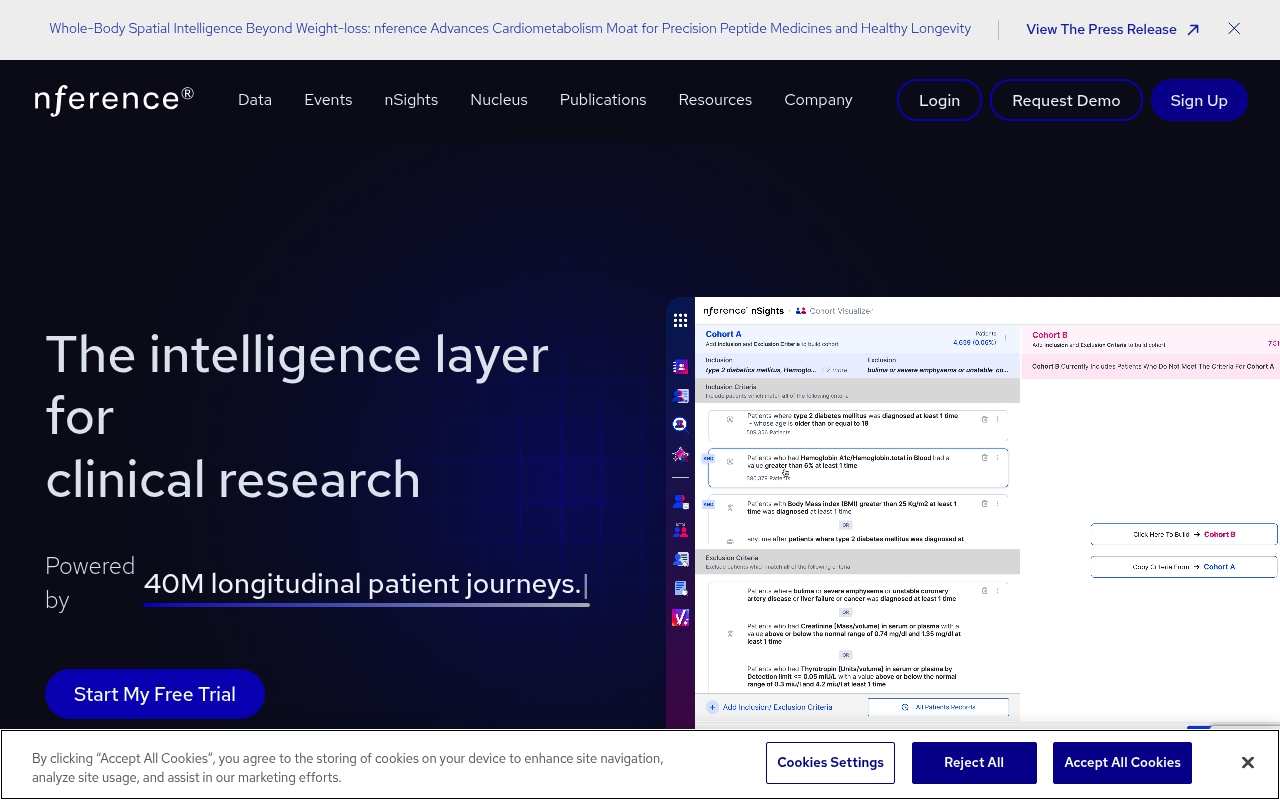Click the Cohort A kebab menu in preview

pos(1006,340)
